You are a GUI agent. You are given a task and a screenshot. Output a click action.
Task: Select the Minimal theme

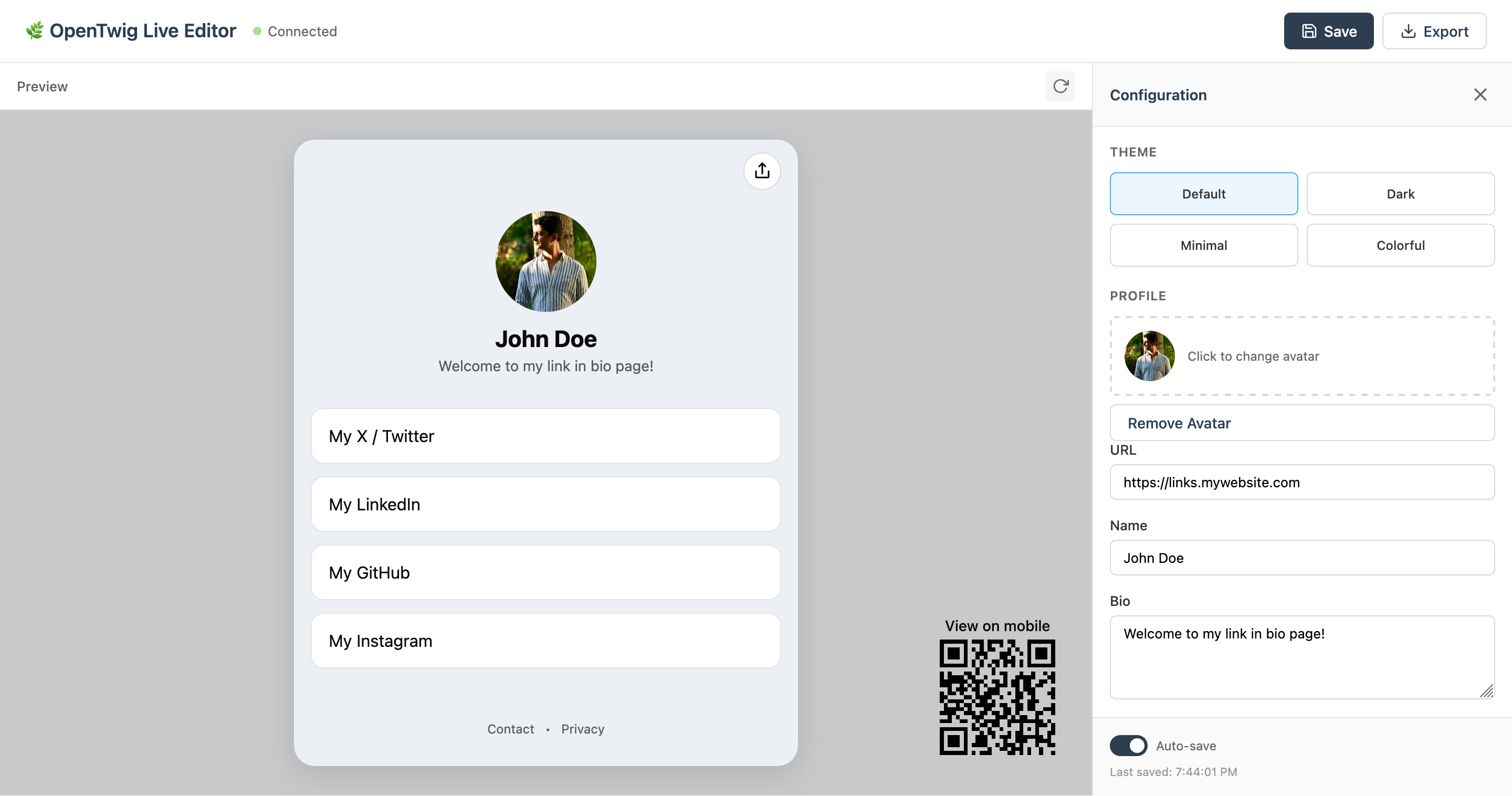click(1203, 245)
